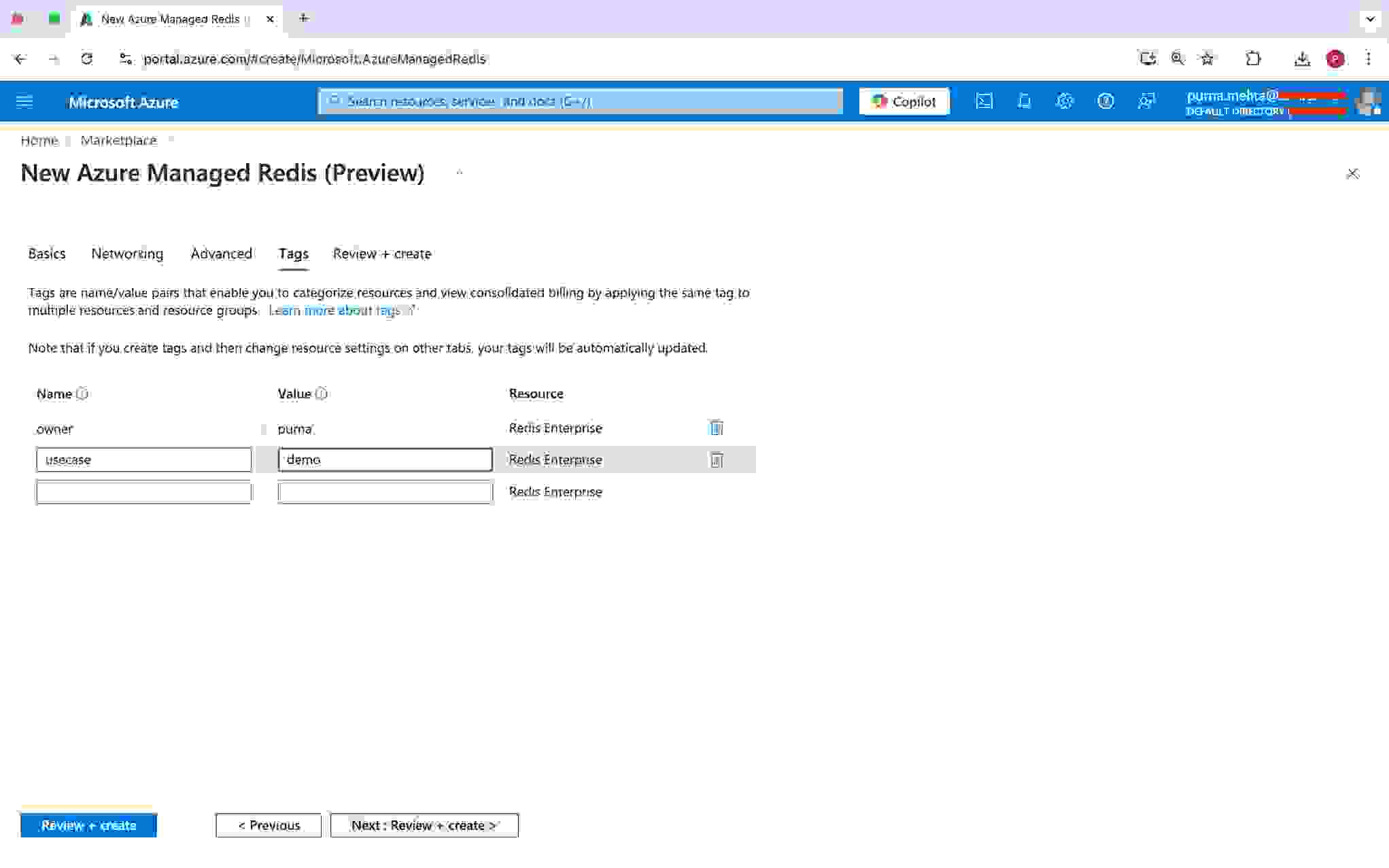
Task: Open the feedback icon in header
Action: tap(1146, 101)
